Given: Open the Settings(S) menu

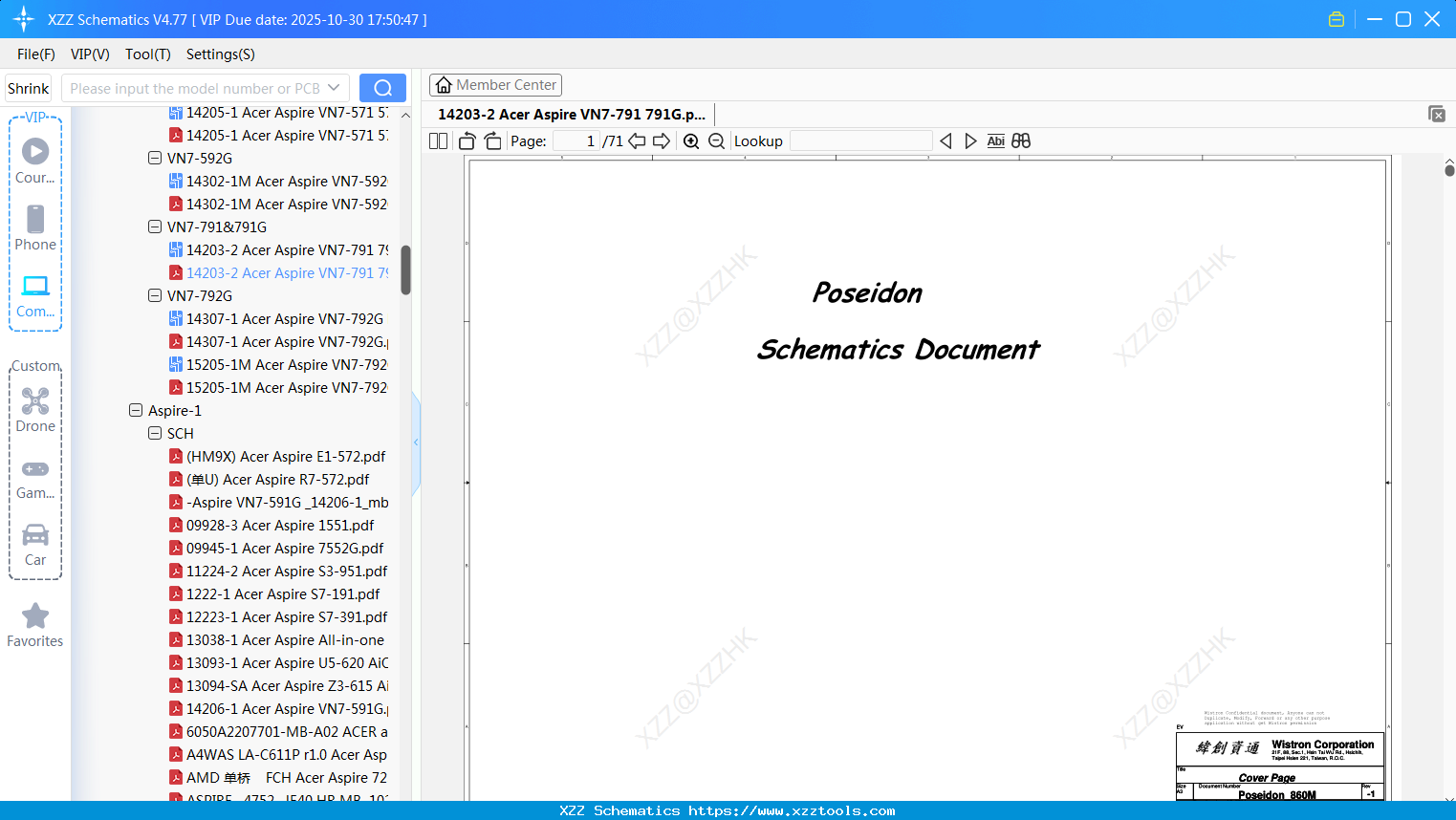Looking at the screenshot, I should click(x=221, y=54).
